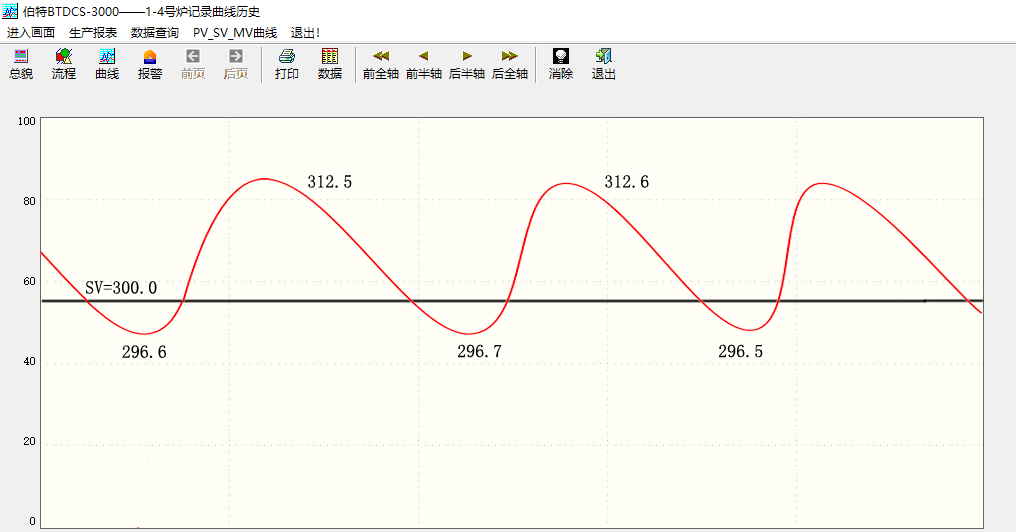Step back half axis with 前半轴

click(x=424, y=64)
